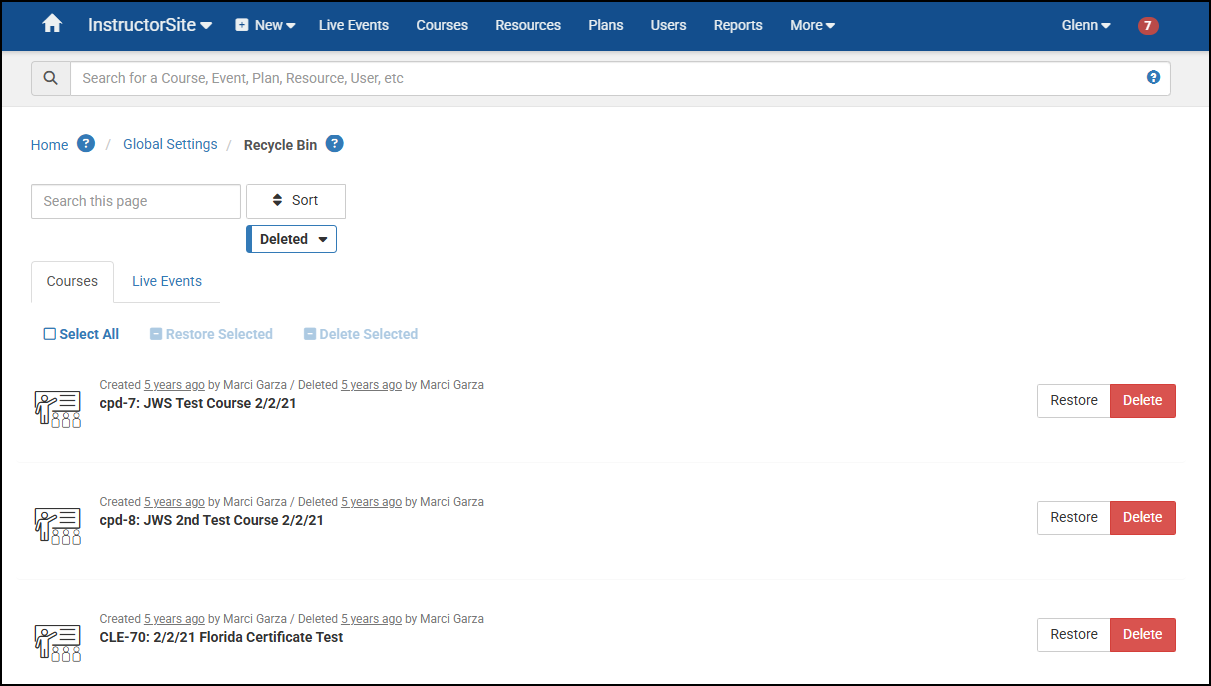Delete cpd-8 JWS 2nd Test Course
The height and width of the screenshot is (686, 1211).
[x=1143, y=517]
